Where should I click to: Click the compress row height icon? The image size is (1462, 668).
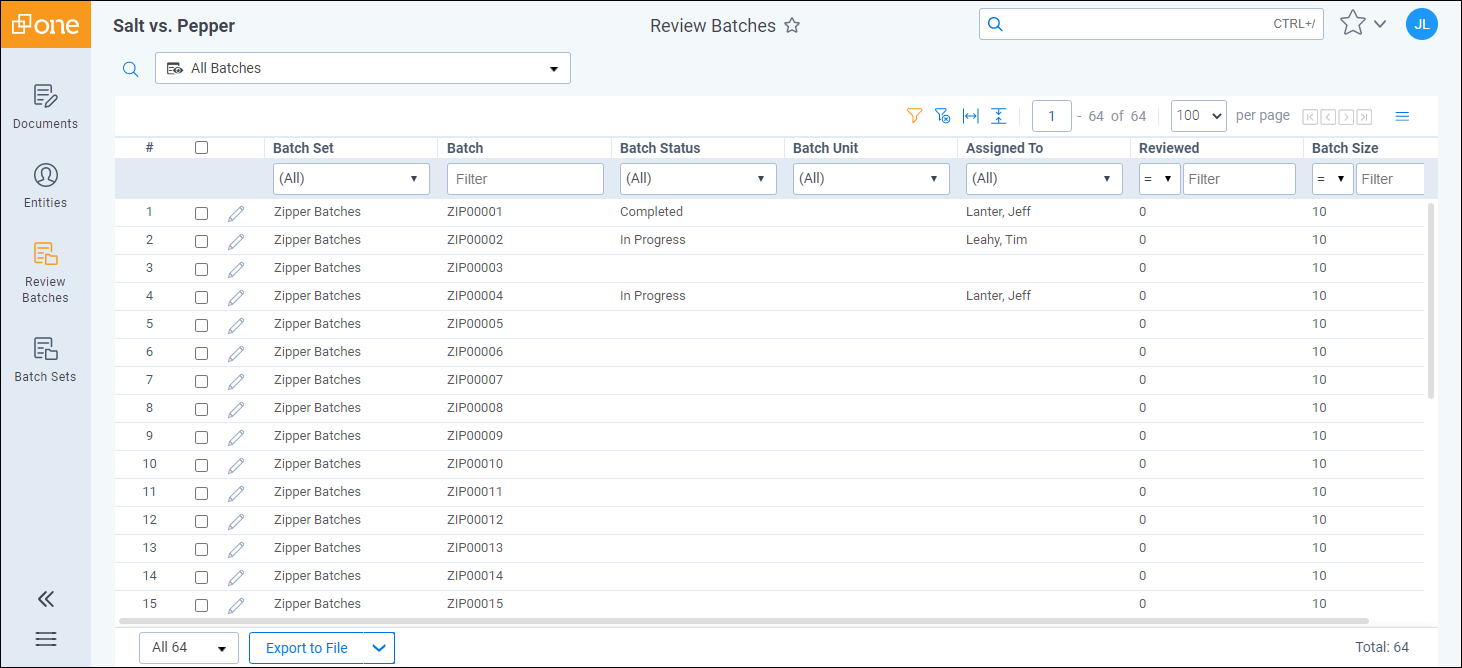point(998,116)
